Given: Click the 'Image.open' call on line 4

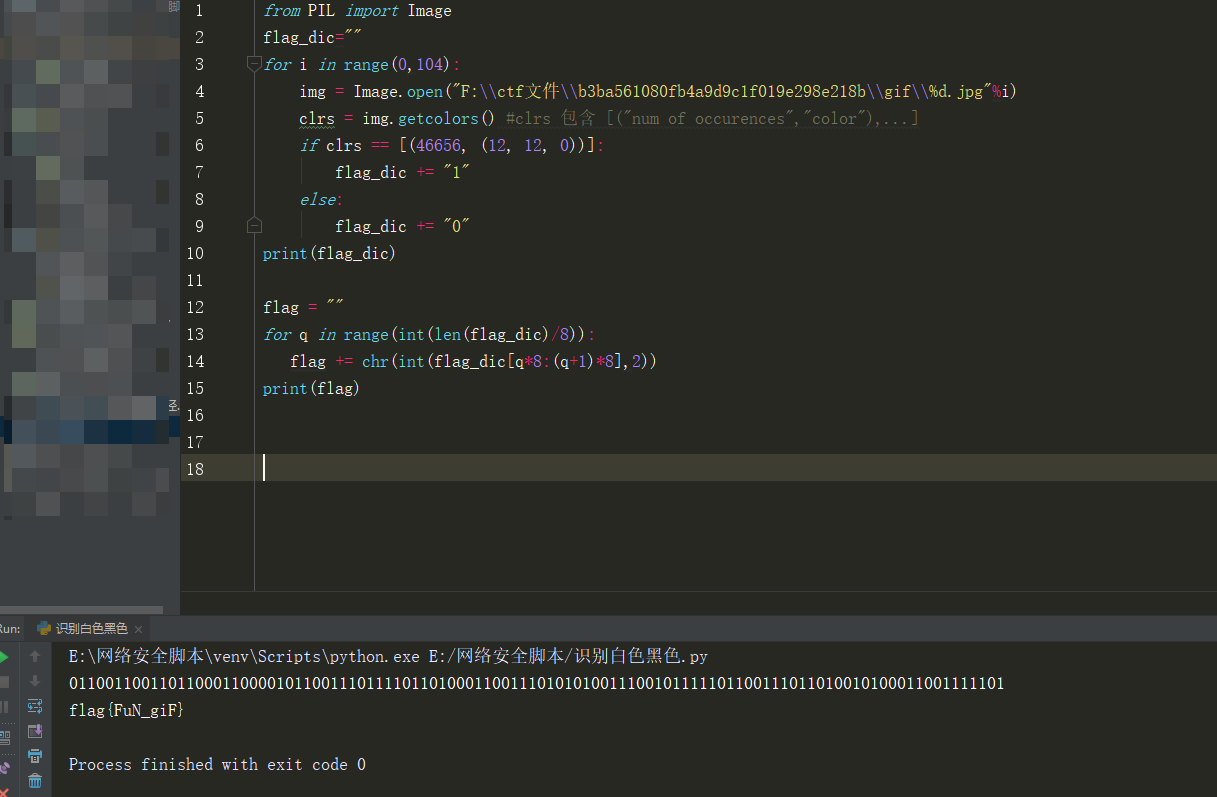Looking at the screenshot, I should [x=398, y=92].
